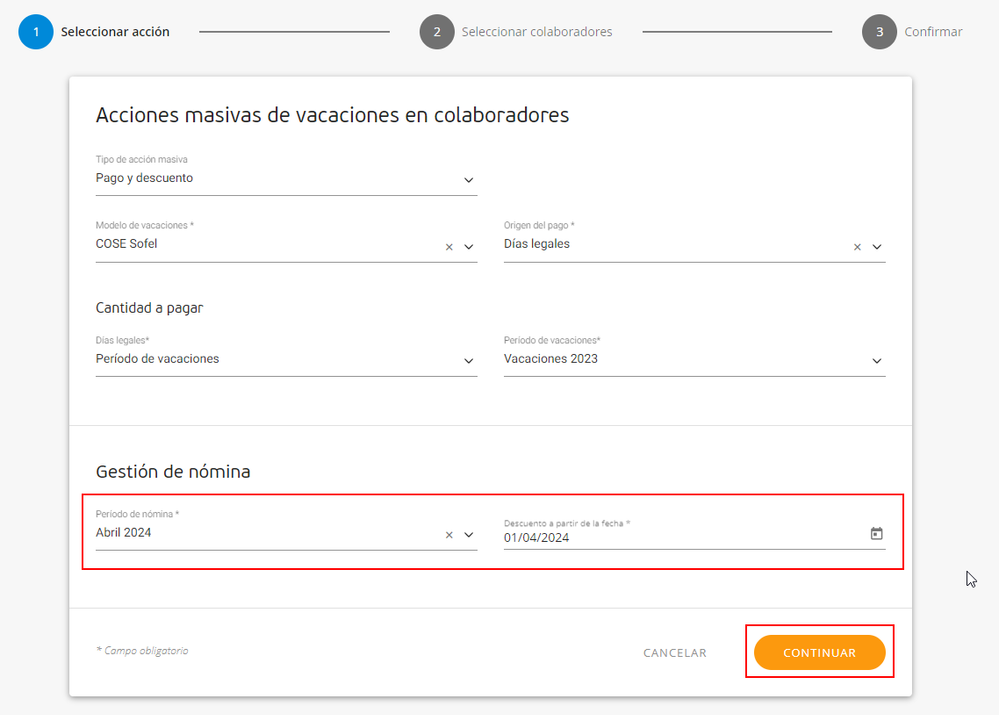Open the calendar date picker icon

(877, 533)
